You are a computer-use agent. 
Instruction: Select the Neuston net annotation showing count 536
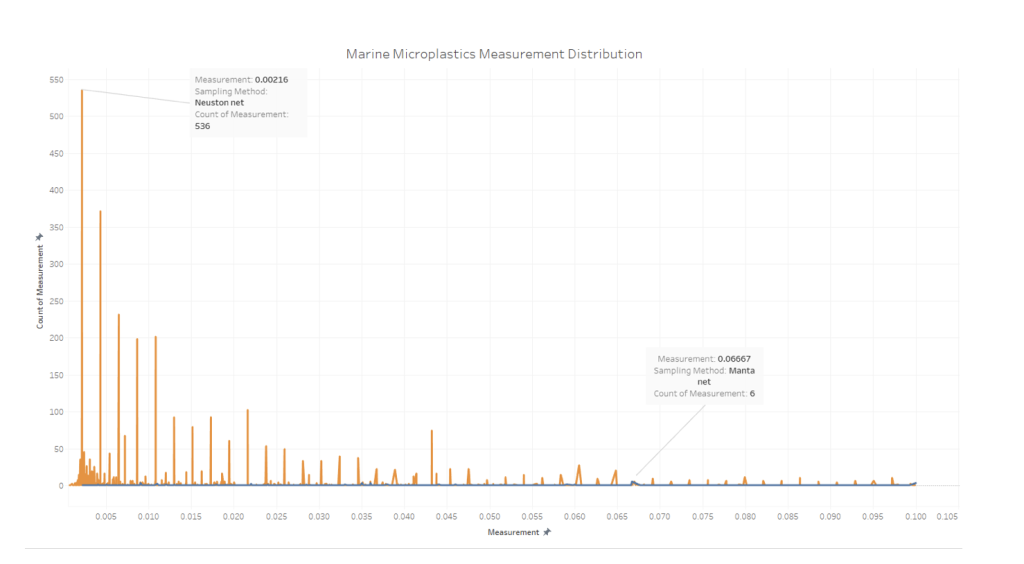248,103
